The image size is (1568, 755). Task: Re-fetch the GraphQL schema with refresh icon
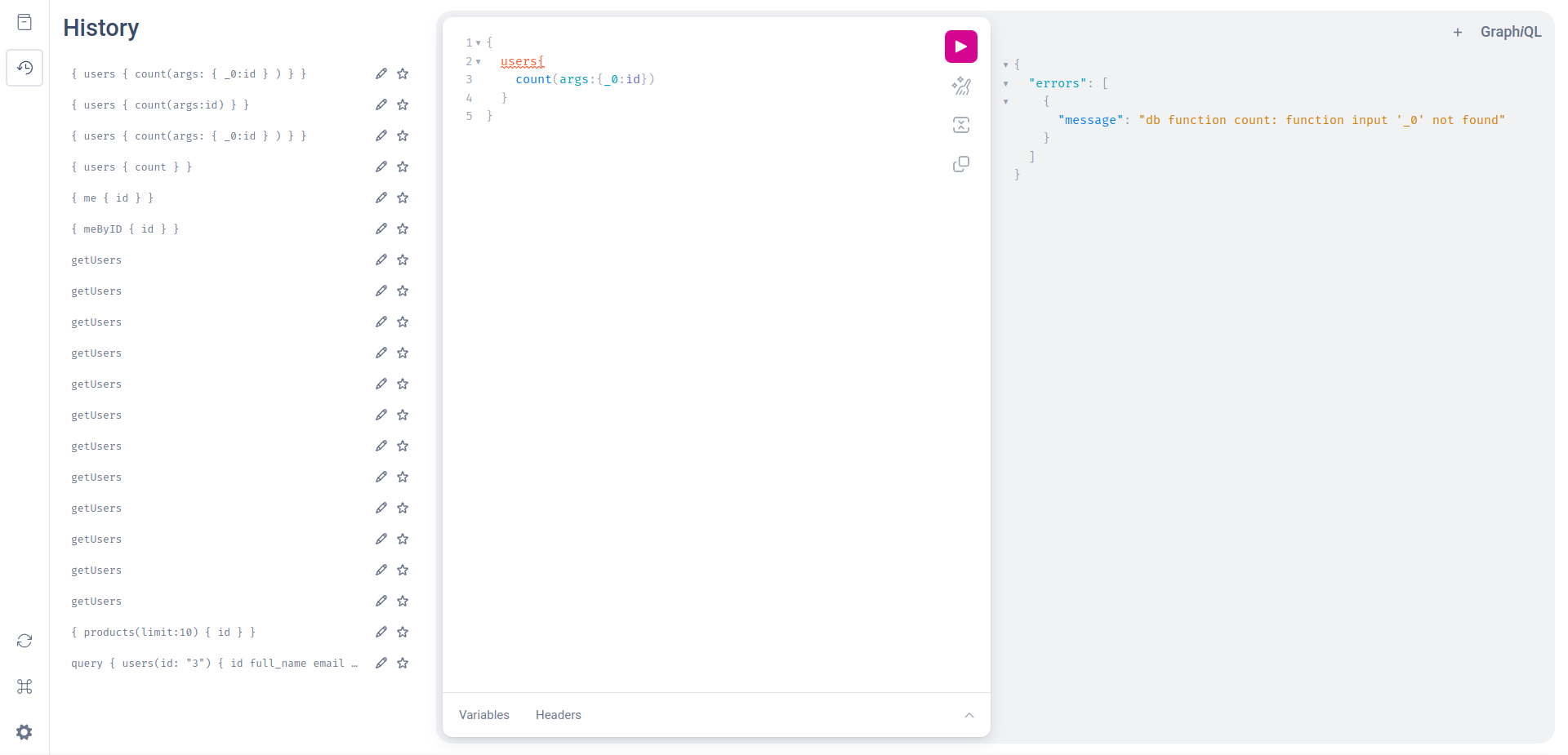(x=24, y=641)
